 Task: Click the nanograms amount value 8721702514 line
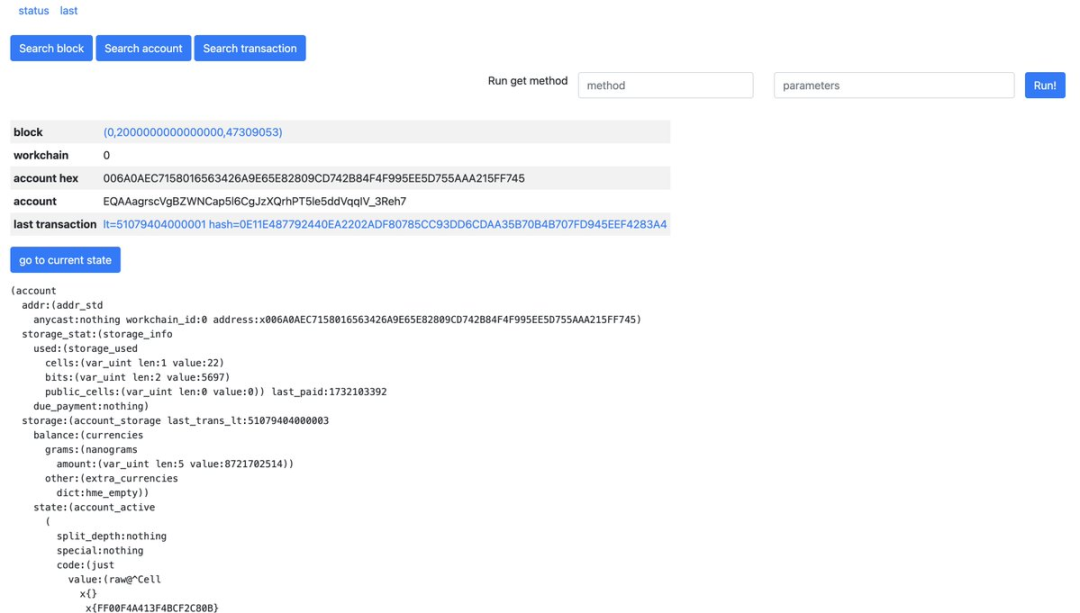click(175, 464)
